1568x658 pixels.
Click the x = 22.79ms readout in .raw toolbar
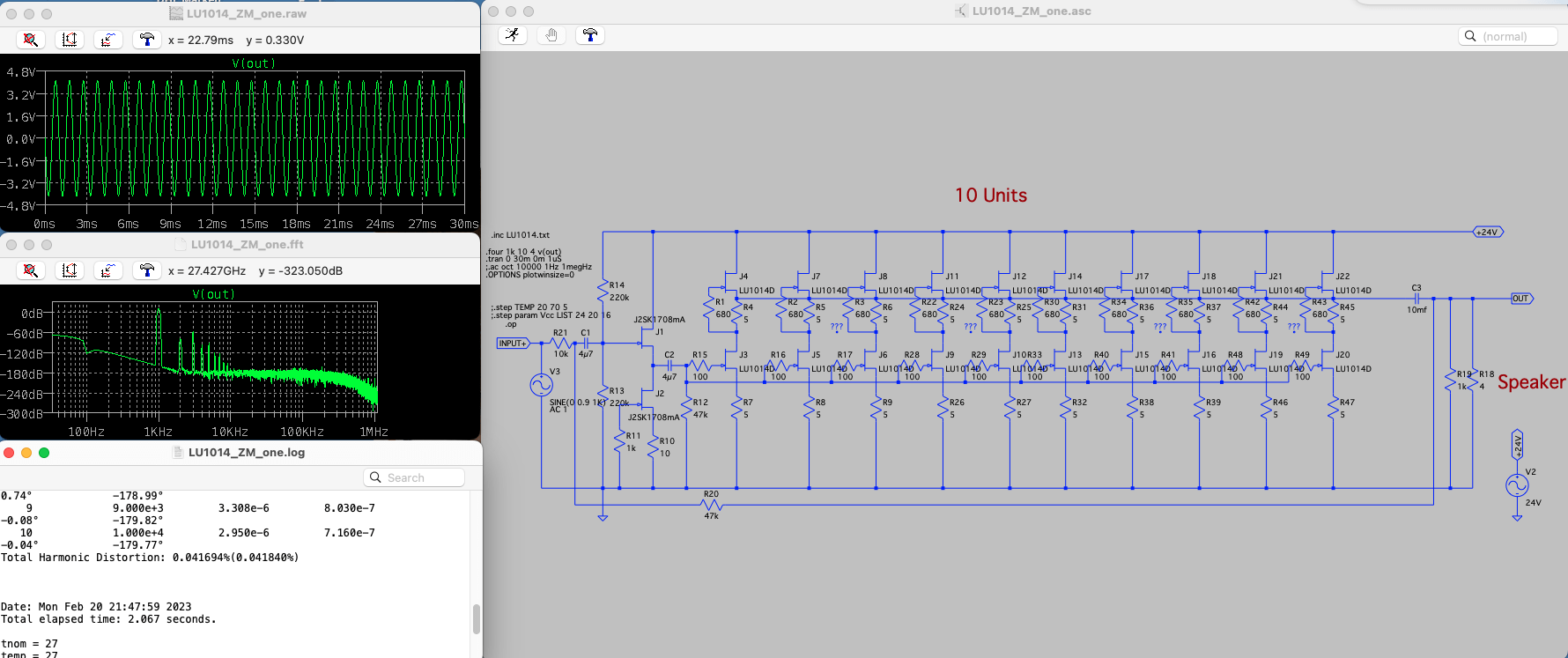point(201,40)
